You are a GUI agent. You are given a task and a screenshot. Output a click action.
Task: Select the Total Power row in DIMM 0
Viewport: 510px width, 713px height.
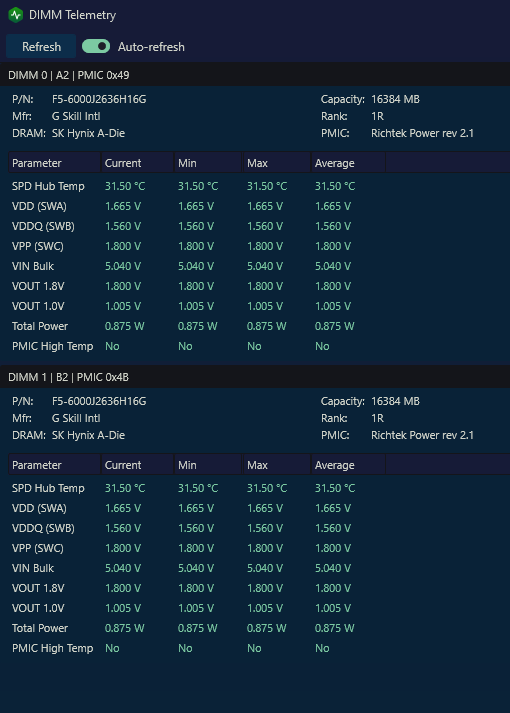point(259,326)
